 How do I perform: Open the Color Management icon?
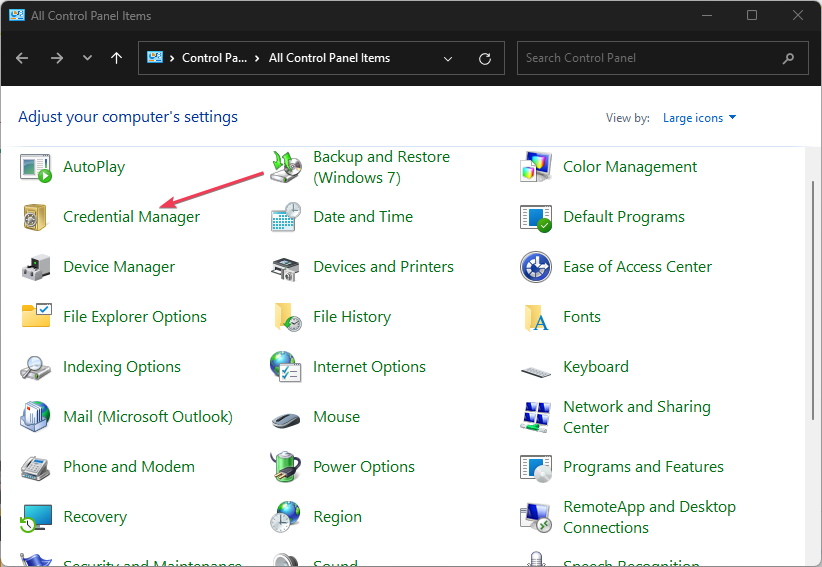click(536, 167)
